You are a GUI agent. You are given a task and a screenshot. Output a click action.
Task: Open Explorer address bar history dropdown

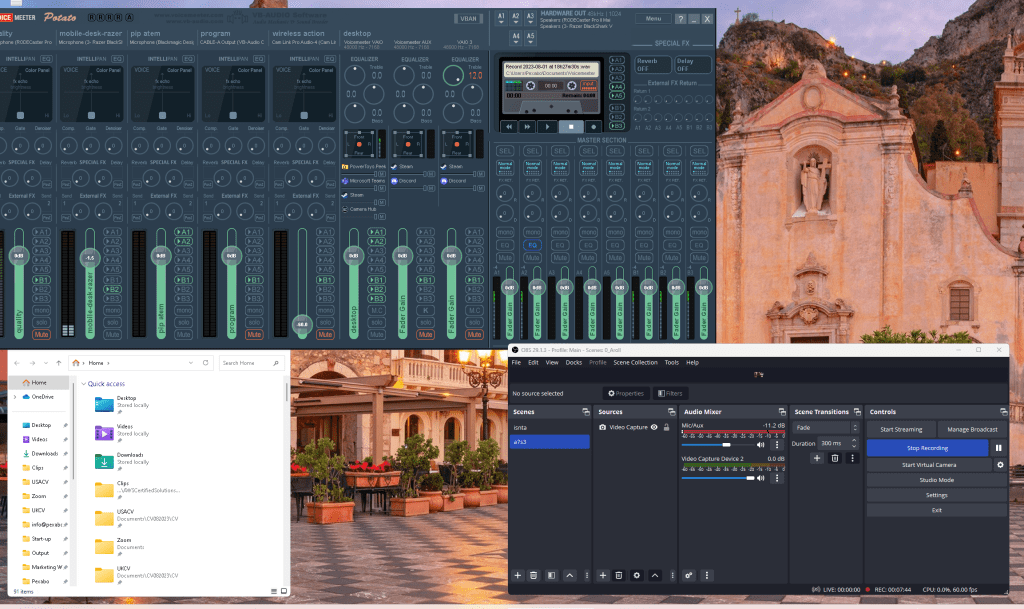click(191, 362)
